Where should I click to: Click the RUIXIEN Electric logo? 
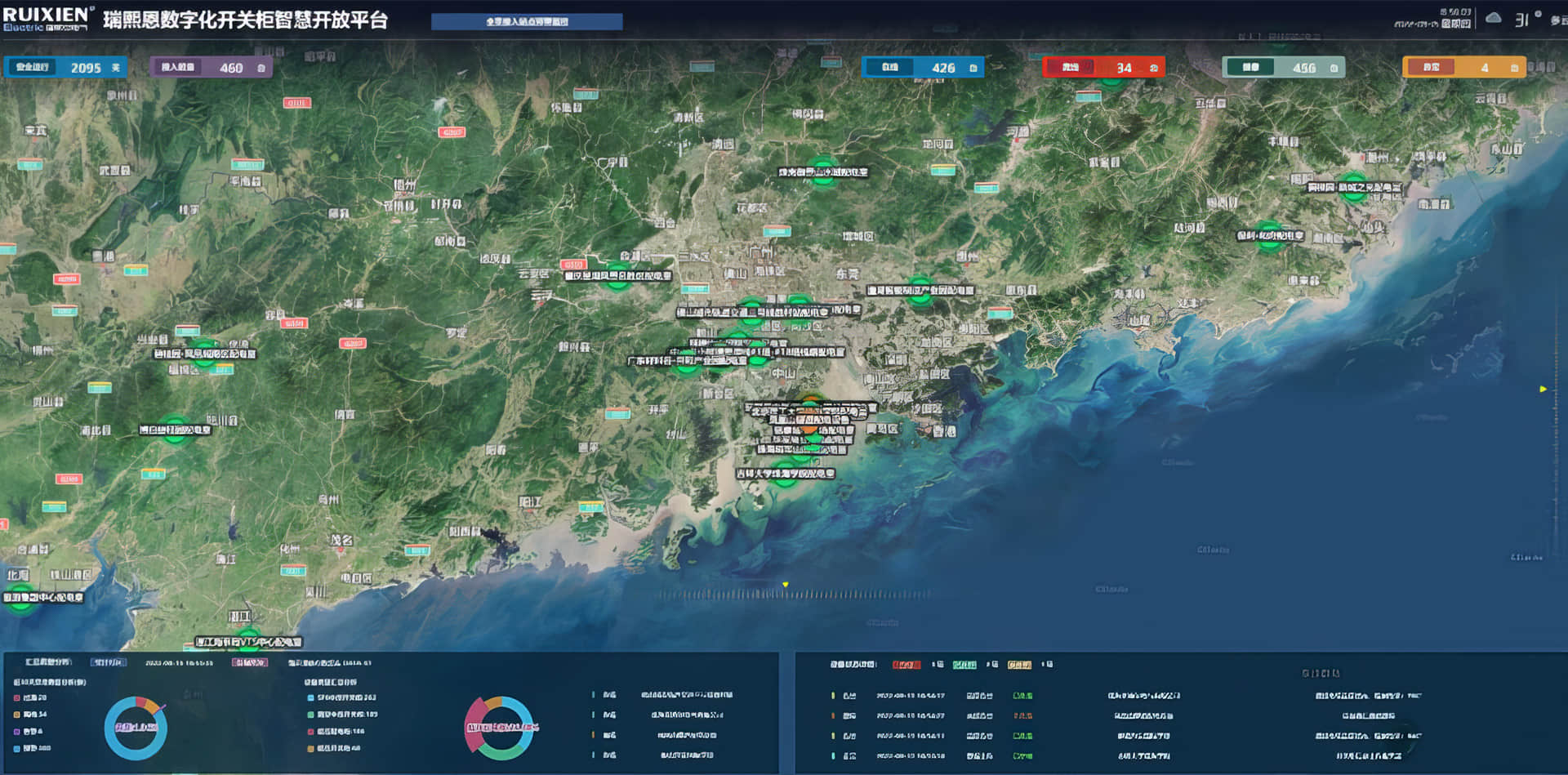click(47, 19)
